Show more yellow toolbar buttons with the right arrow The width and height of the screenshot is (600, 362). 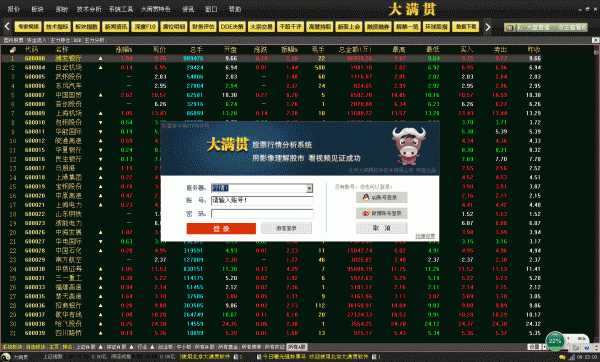point(488,26)
